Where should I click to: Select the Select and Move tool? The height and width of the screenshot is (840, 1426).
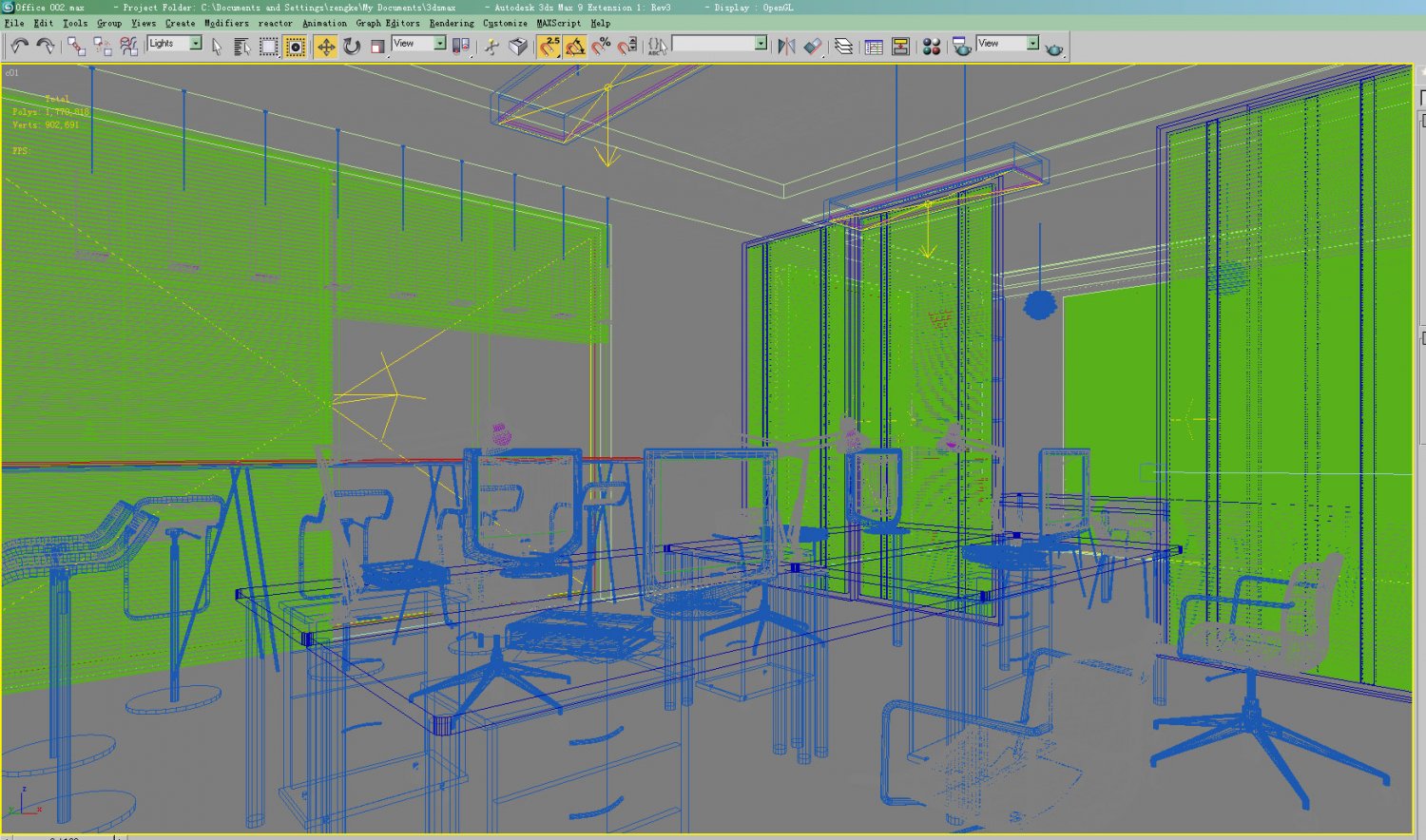(325, 47)
